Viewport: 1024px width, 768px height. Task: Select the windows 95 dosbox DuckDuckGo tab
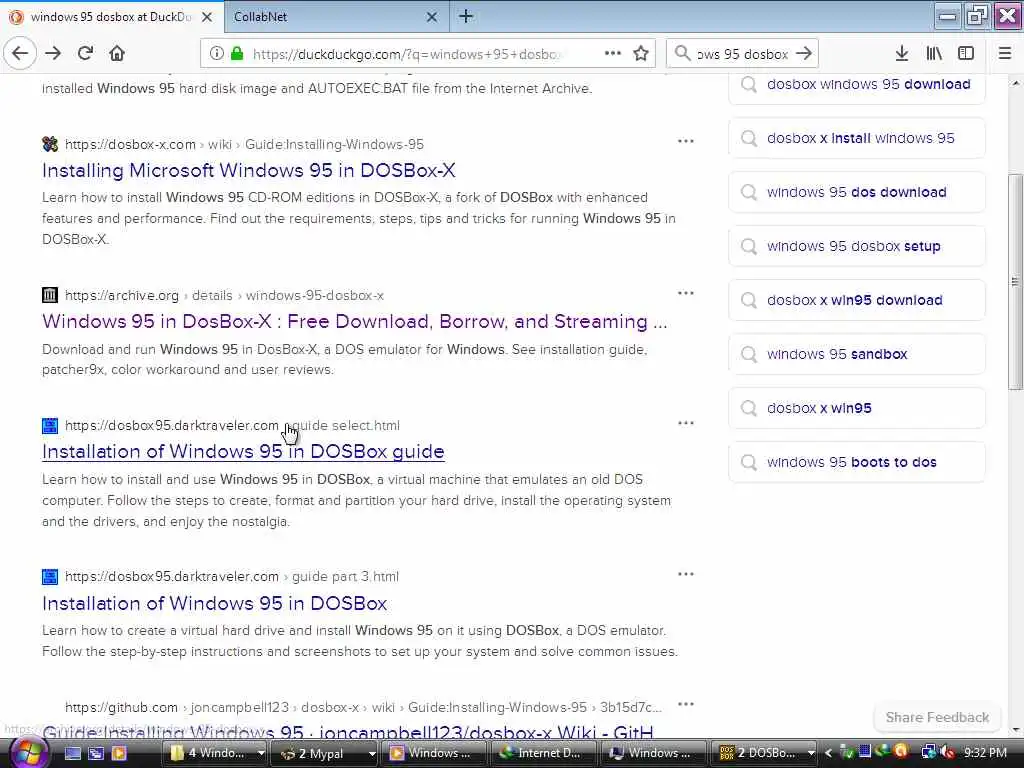pyautogui.click(x=111, y=17)
